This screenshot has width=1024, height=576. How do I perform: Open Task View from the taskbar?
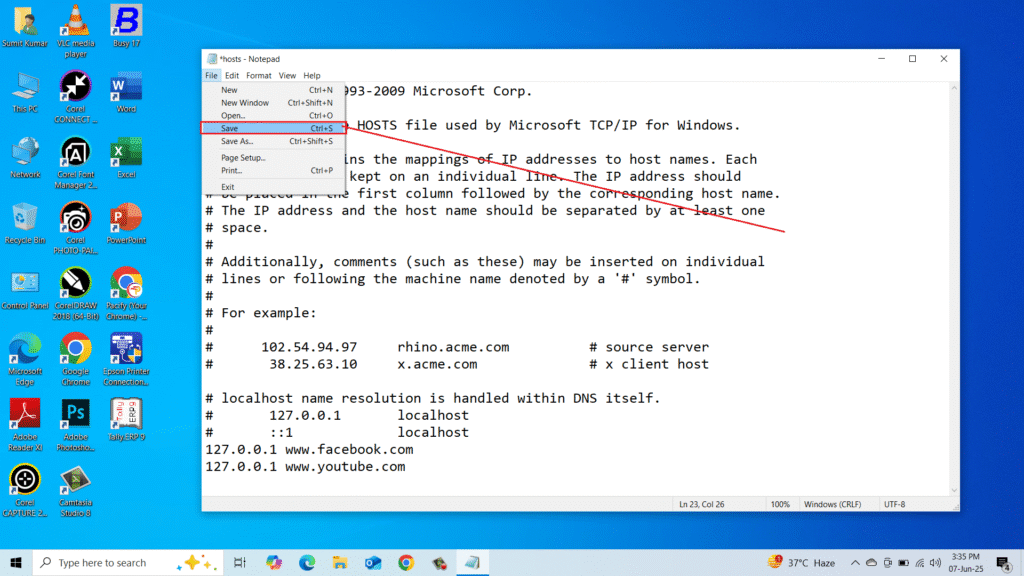point(240,562)
